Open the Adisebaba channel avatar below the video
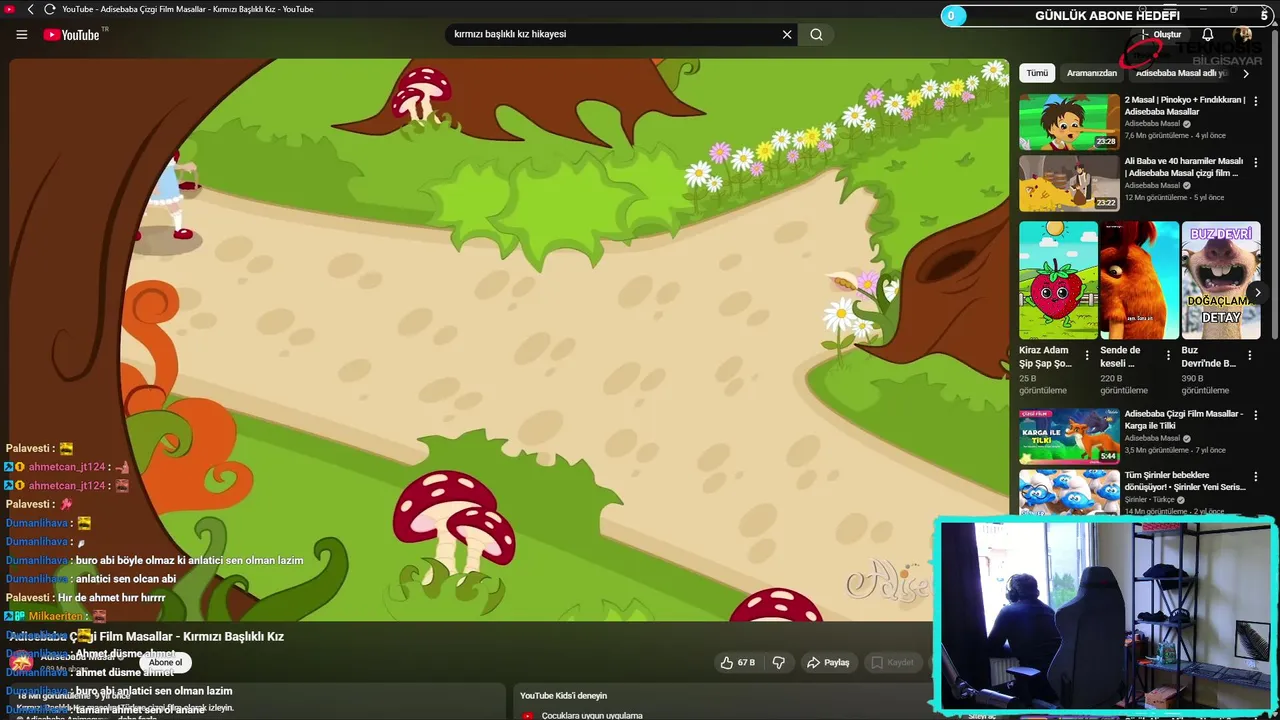The height and width of the screenshot is (720, 1280). (21, 662)
